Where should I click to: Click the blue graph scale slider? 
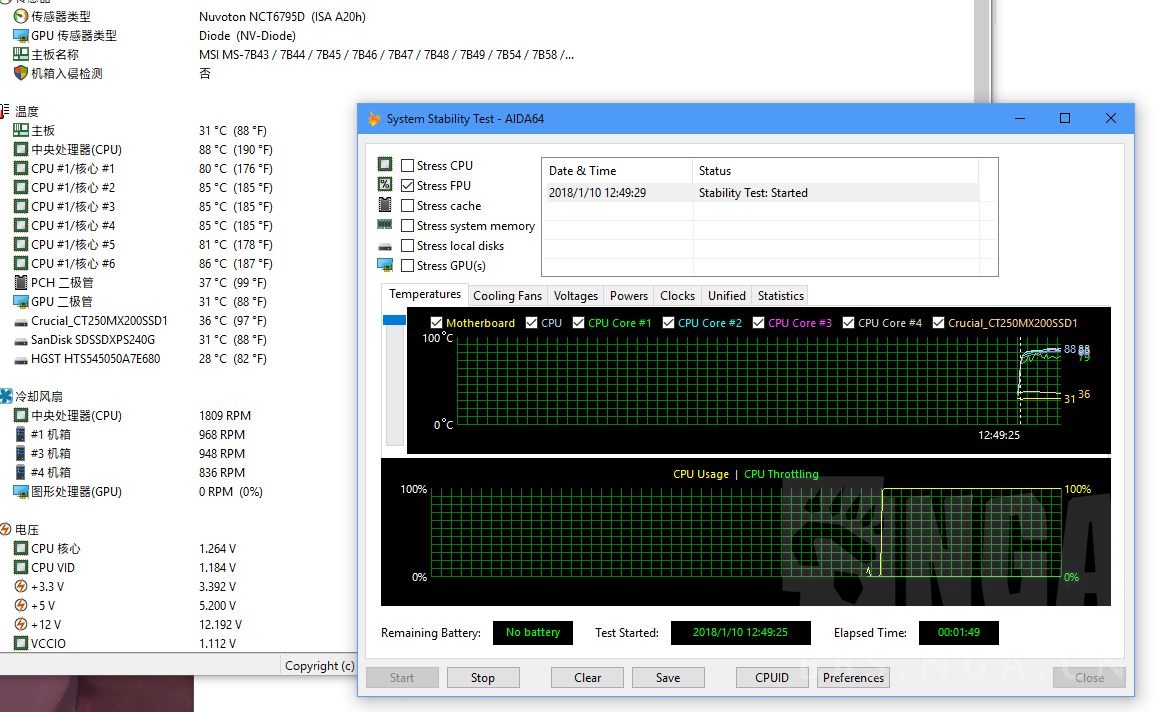pyautogui.click(x=394, y=320)
